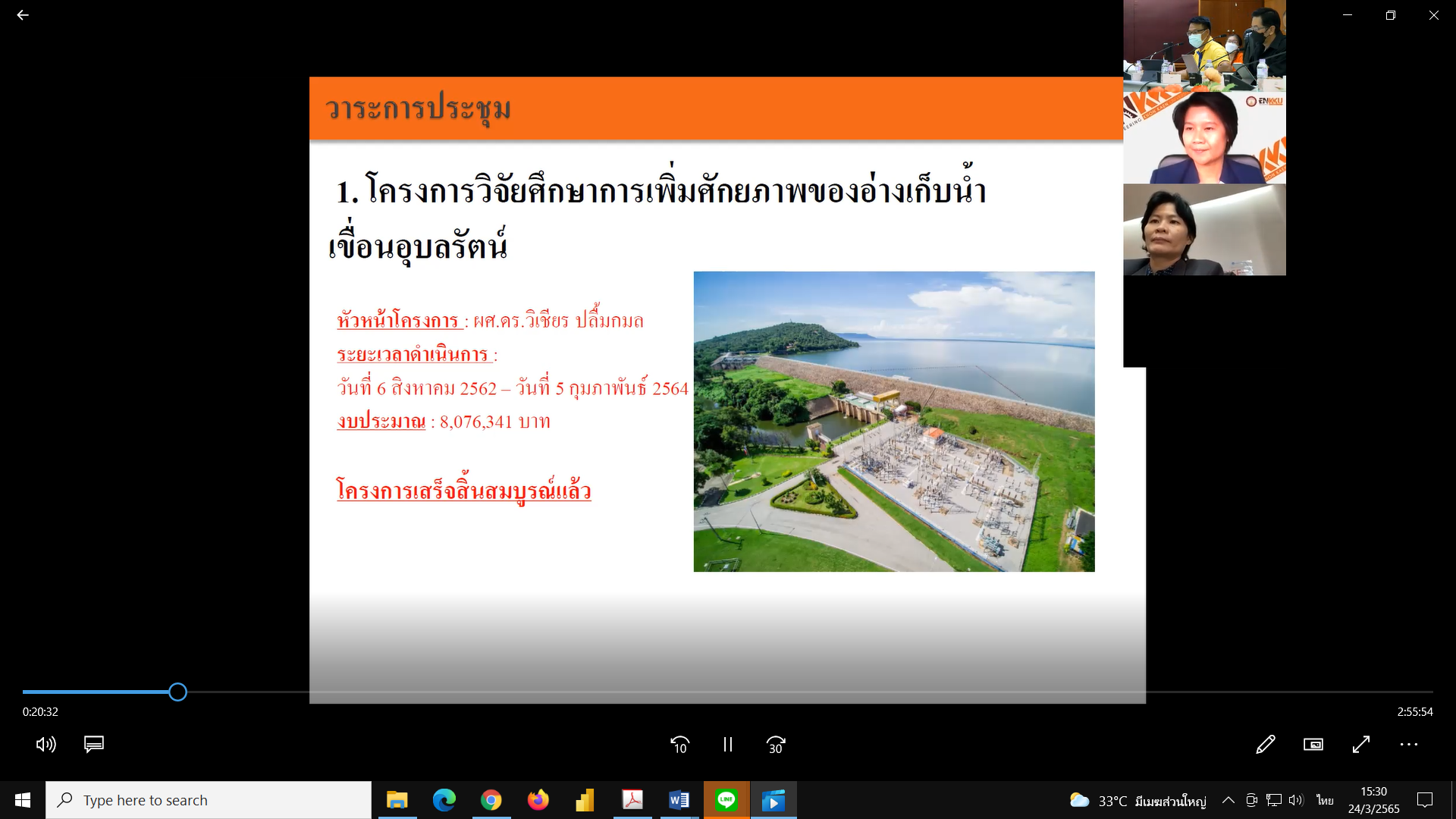Open File Explorer from taskbar
The width and height of the screenshot is (1456, 819).
397,800
